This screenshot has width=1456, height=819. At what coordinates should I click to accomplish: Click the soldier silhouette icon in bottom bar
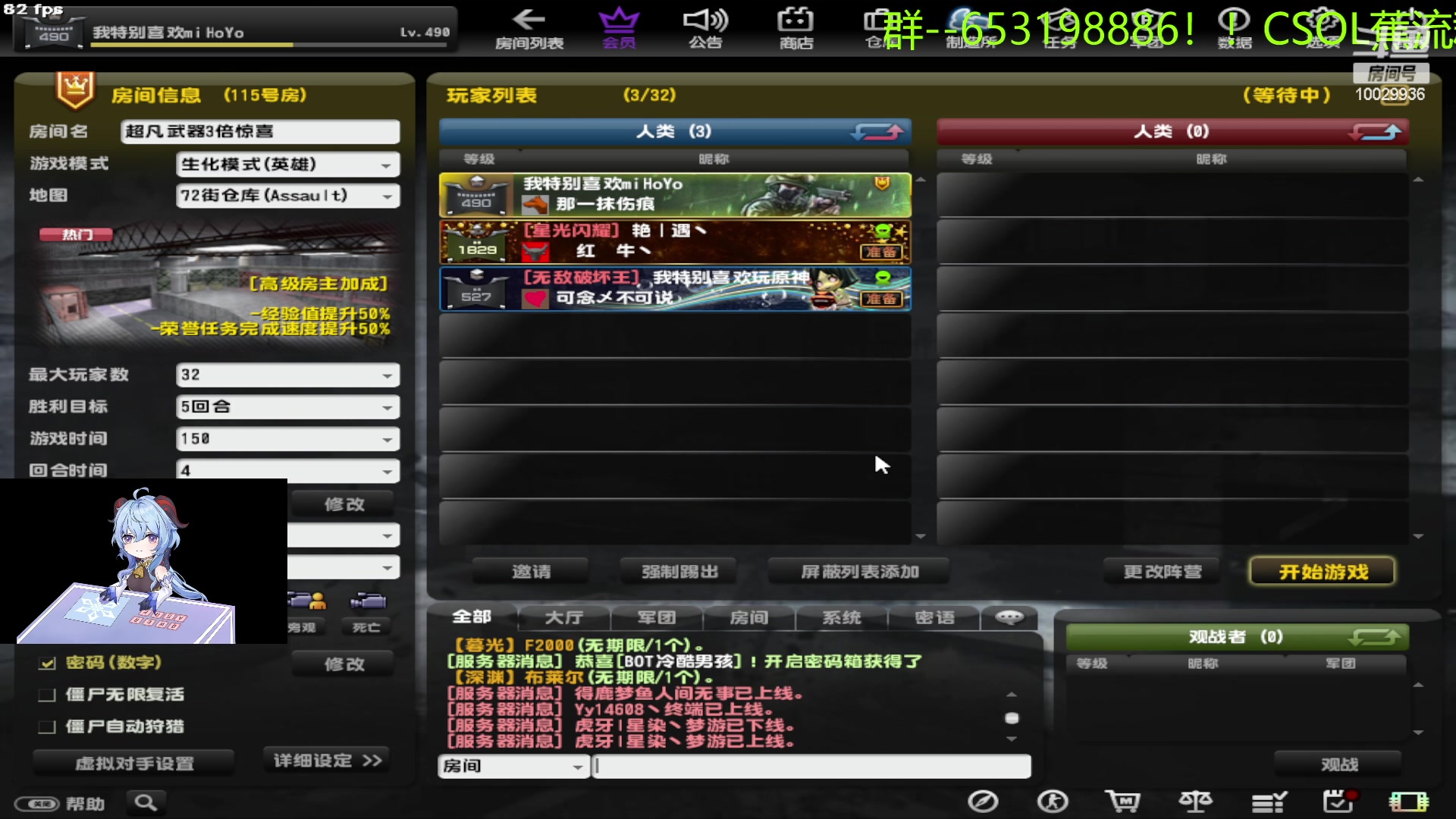1053,802
